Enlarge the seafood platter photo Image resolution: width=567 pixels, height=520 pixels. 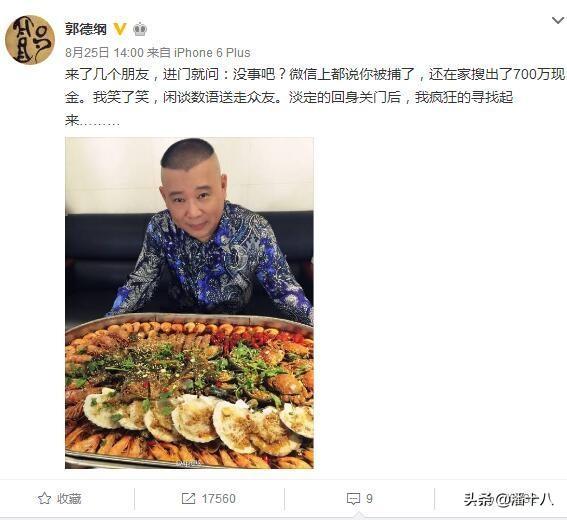click(x=189, y=303)
